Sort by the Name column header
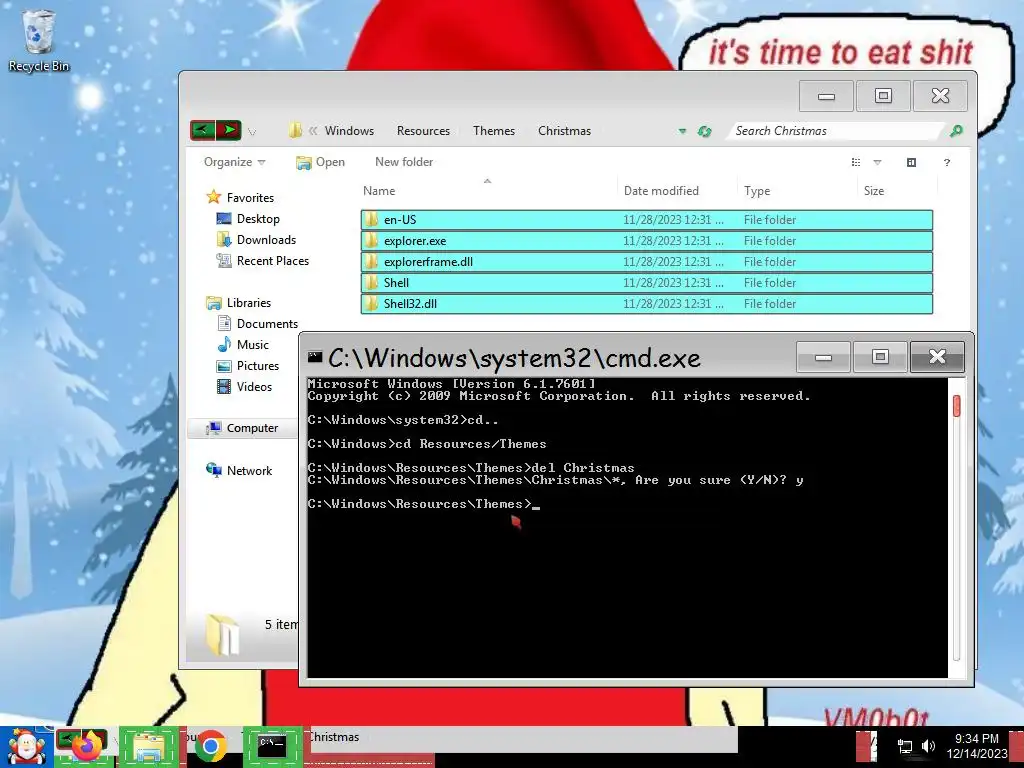Screen dimensions: 1024x768 488,191
